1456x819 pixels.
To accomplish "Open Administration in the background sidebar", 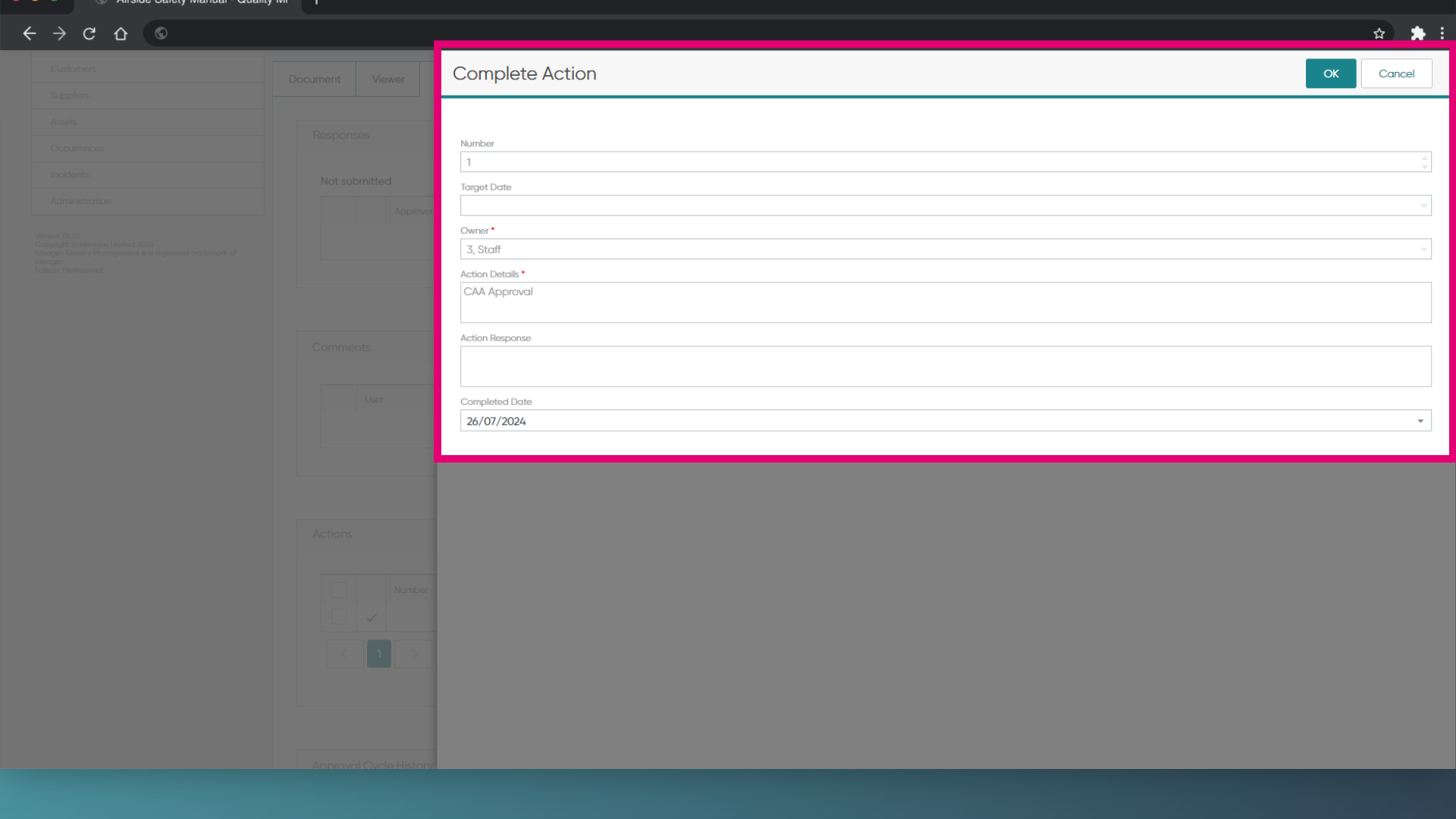I will 148,202.
